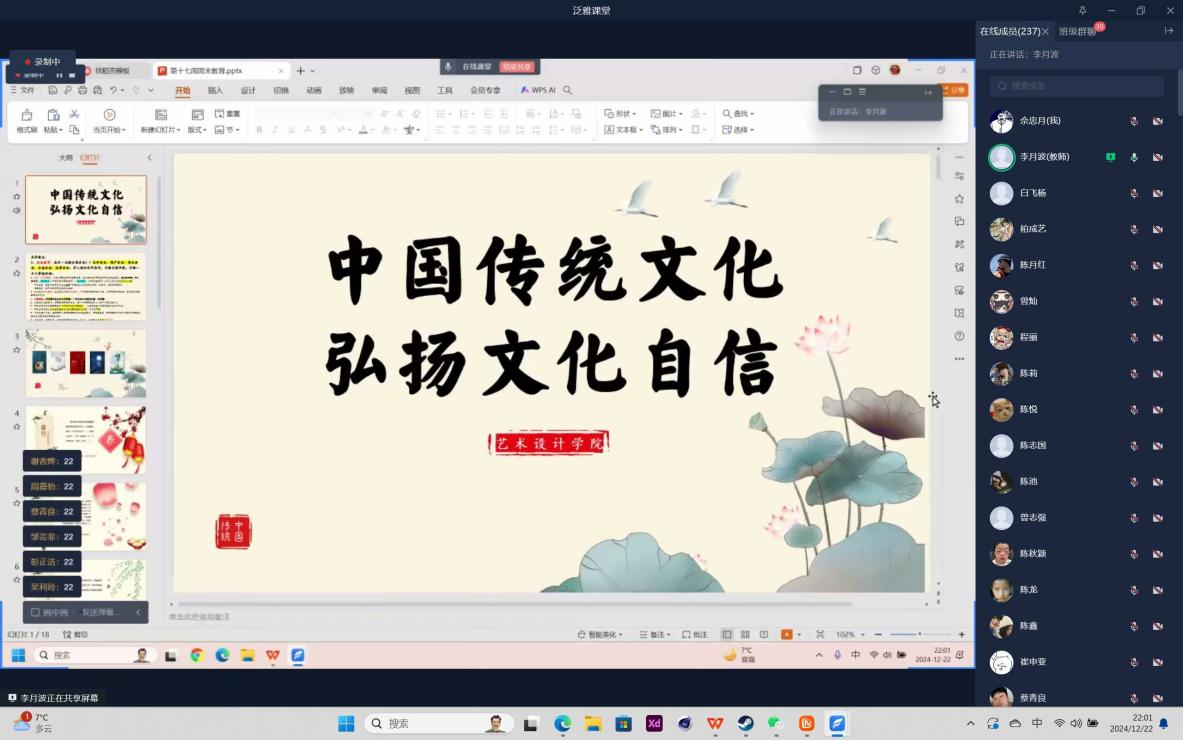Open the 插入 ribbon tab
This screenshot has width=1183, height=740.
215,91
